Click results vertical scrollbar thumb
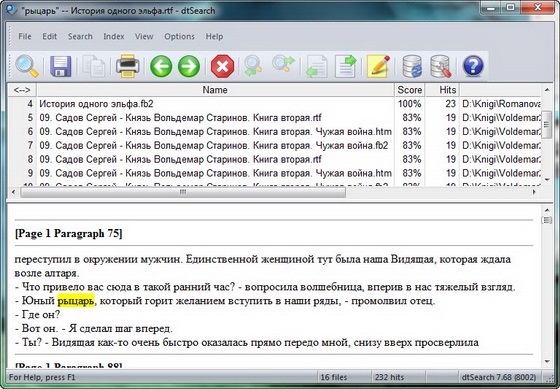This screenshot has width=560, height=389. coord(547,124)
